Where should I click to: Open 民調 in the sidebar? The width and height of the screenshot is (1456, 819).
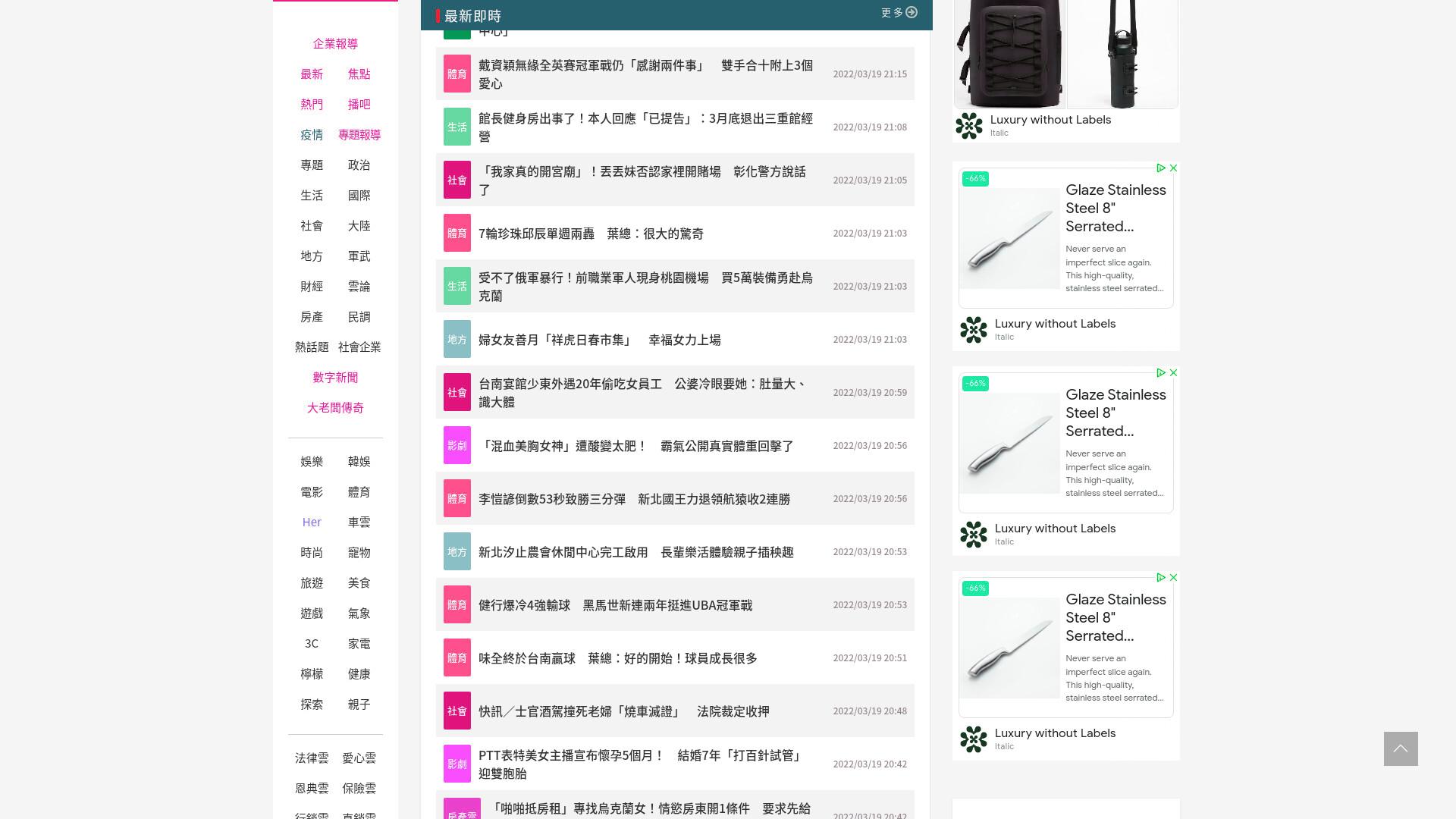[359, 317]
